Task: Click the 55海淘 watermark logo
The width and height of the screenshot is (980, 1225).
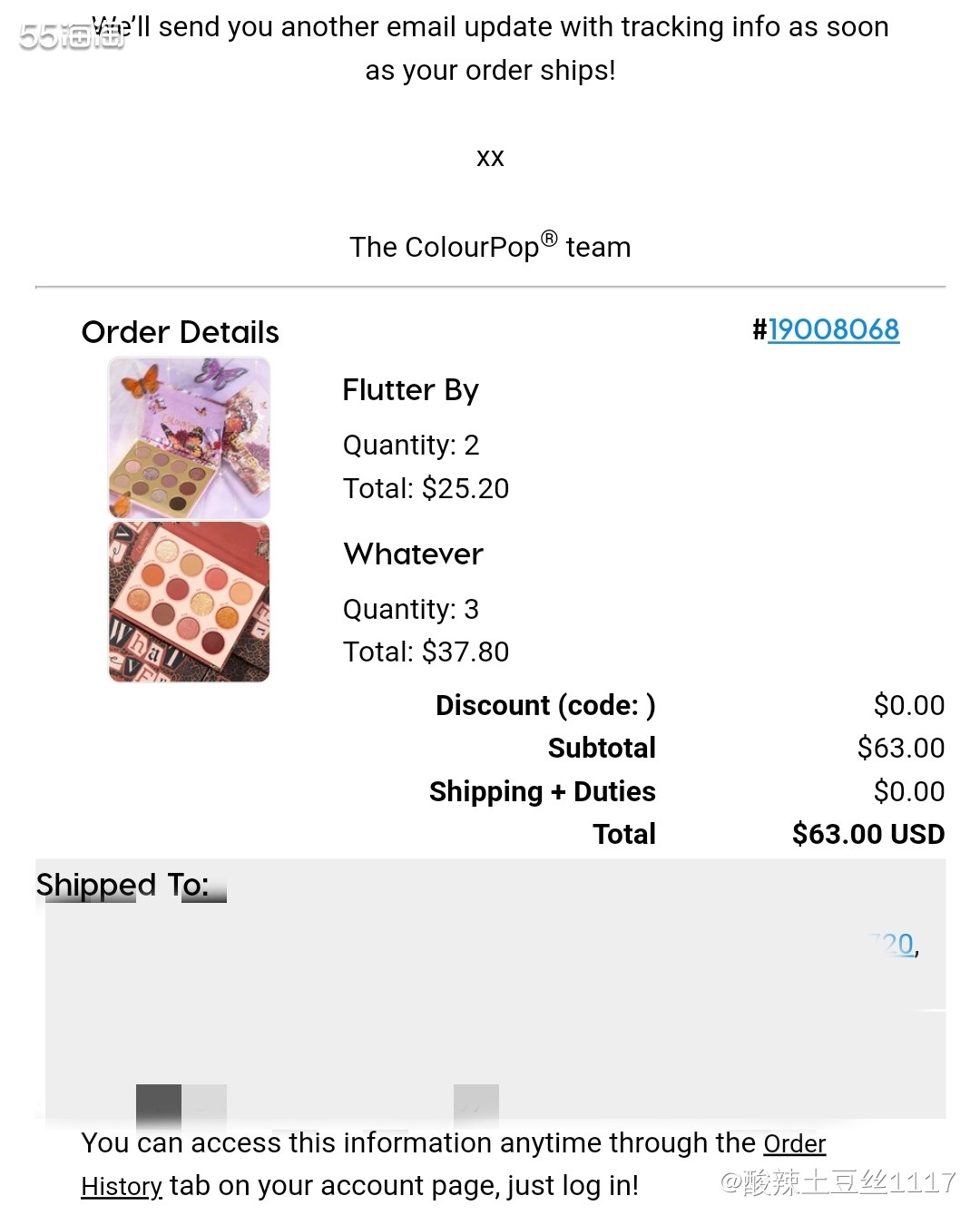Action: (73, 34)
